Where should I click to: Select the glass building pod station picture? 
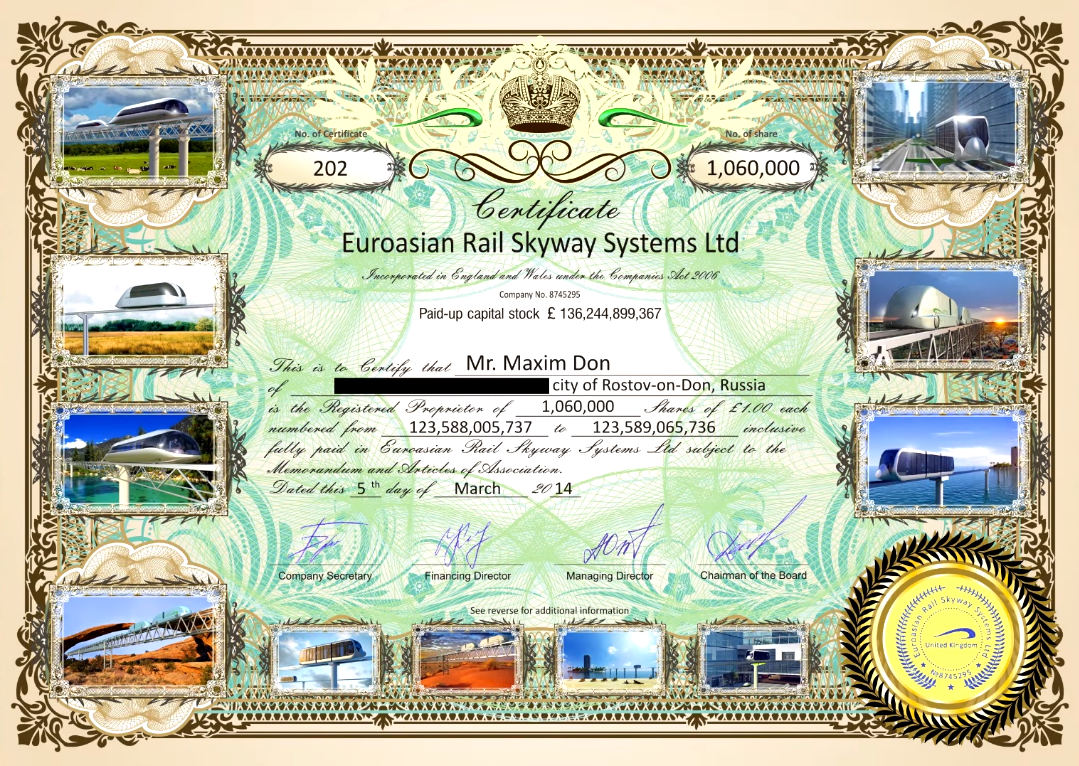point(754,659)
